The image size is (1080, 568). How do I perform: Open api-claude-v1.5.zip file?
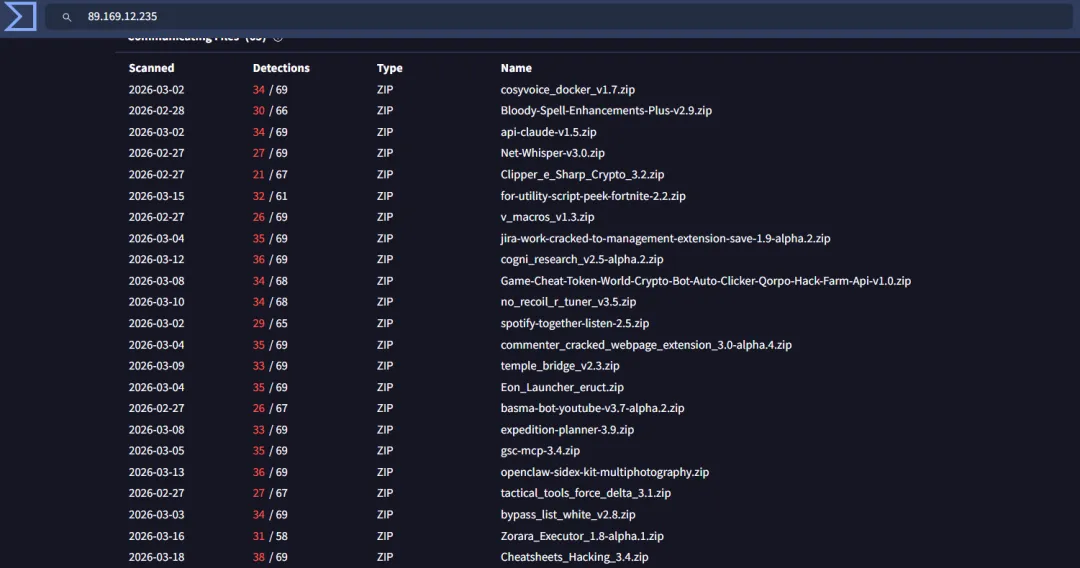tap(548, 132)
